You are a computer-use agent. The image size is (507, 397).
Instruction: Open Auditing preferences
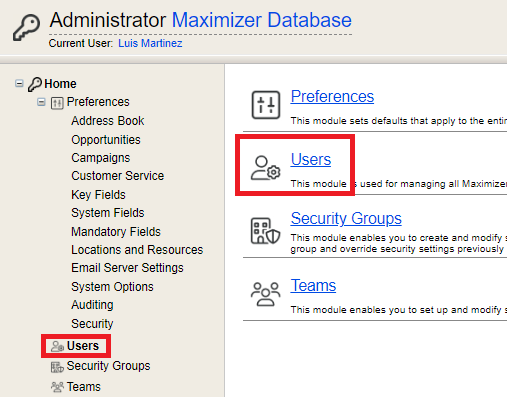[92, 305]
